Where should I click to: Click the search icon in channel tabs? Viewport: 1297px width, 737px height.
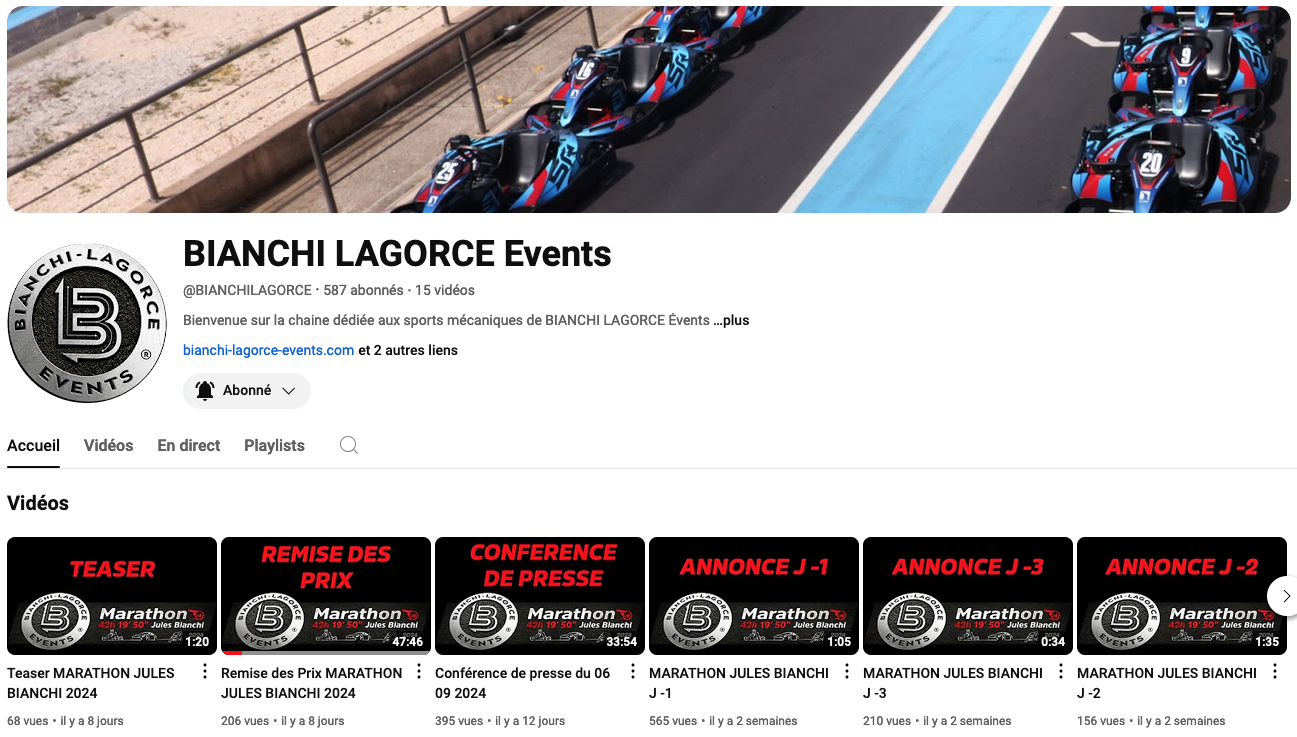pos(348,446)
